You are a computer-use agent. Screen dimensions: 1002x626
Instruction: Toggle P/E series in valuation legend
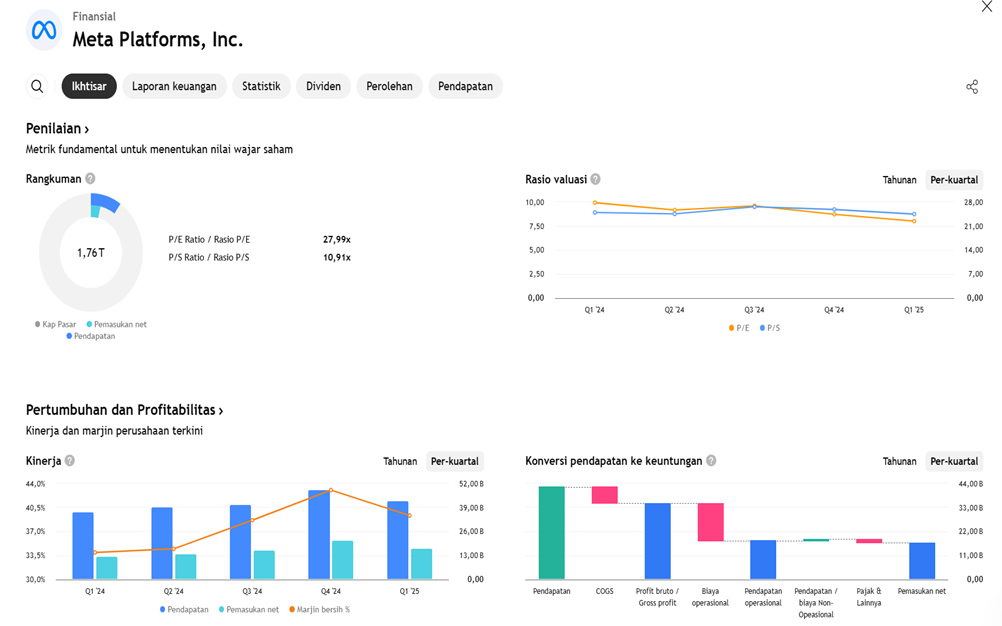[x=739, y=328]
